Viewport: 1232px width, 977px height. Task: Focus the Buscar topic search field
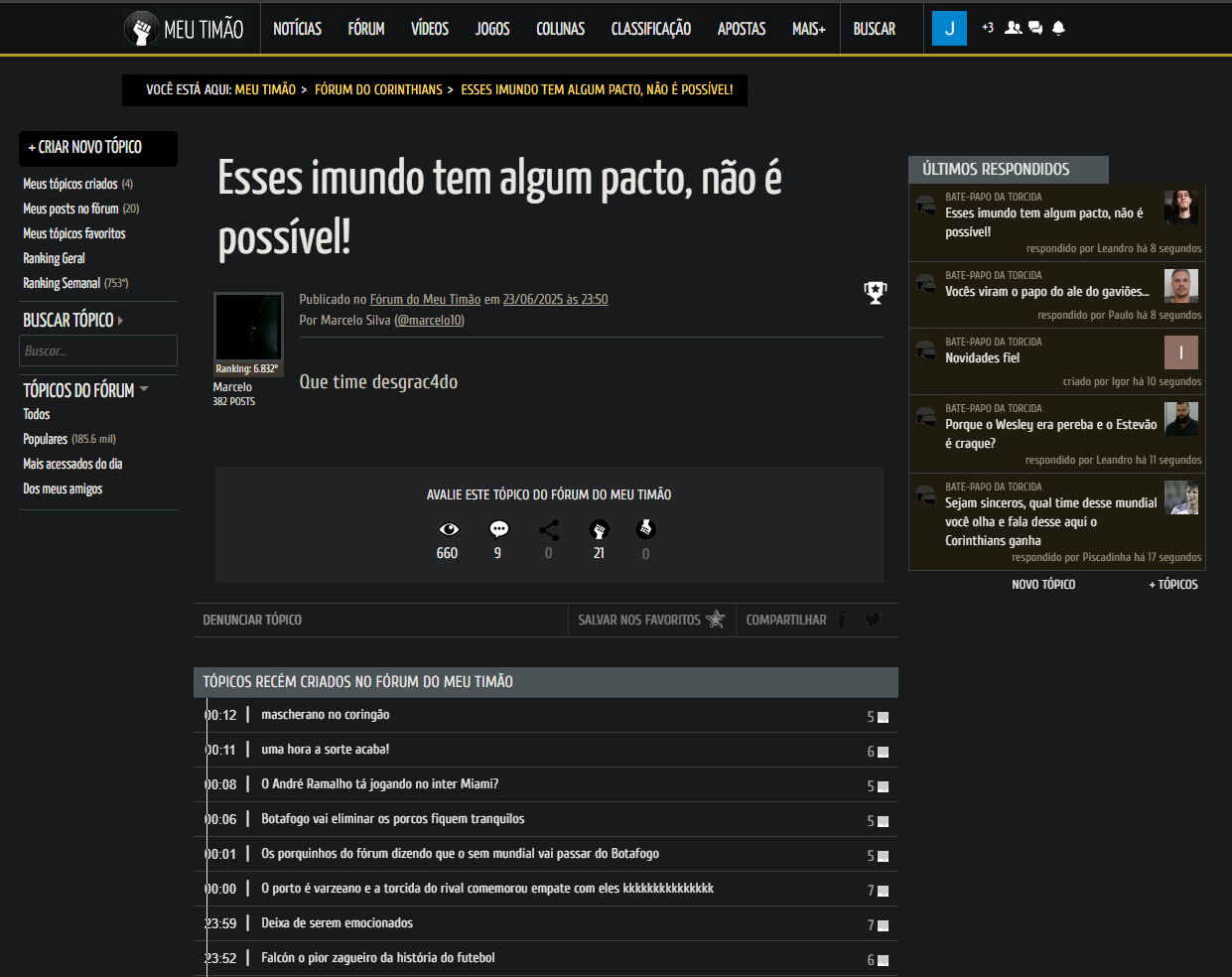[x=98, y=350]
